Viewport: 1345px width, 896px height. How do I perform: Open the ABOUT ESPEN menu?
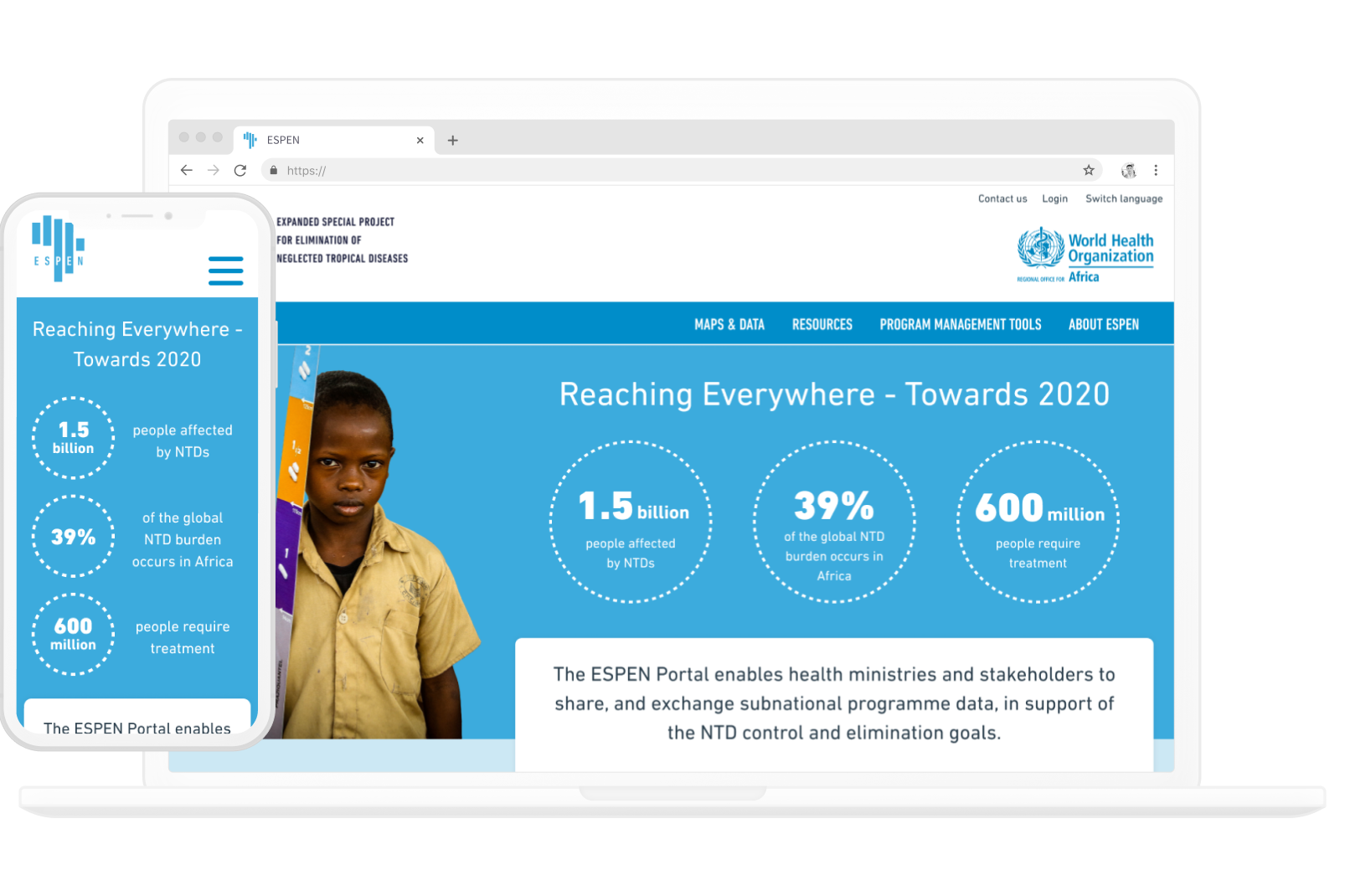(x=1104, y=324)
